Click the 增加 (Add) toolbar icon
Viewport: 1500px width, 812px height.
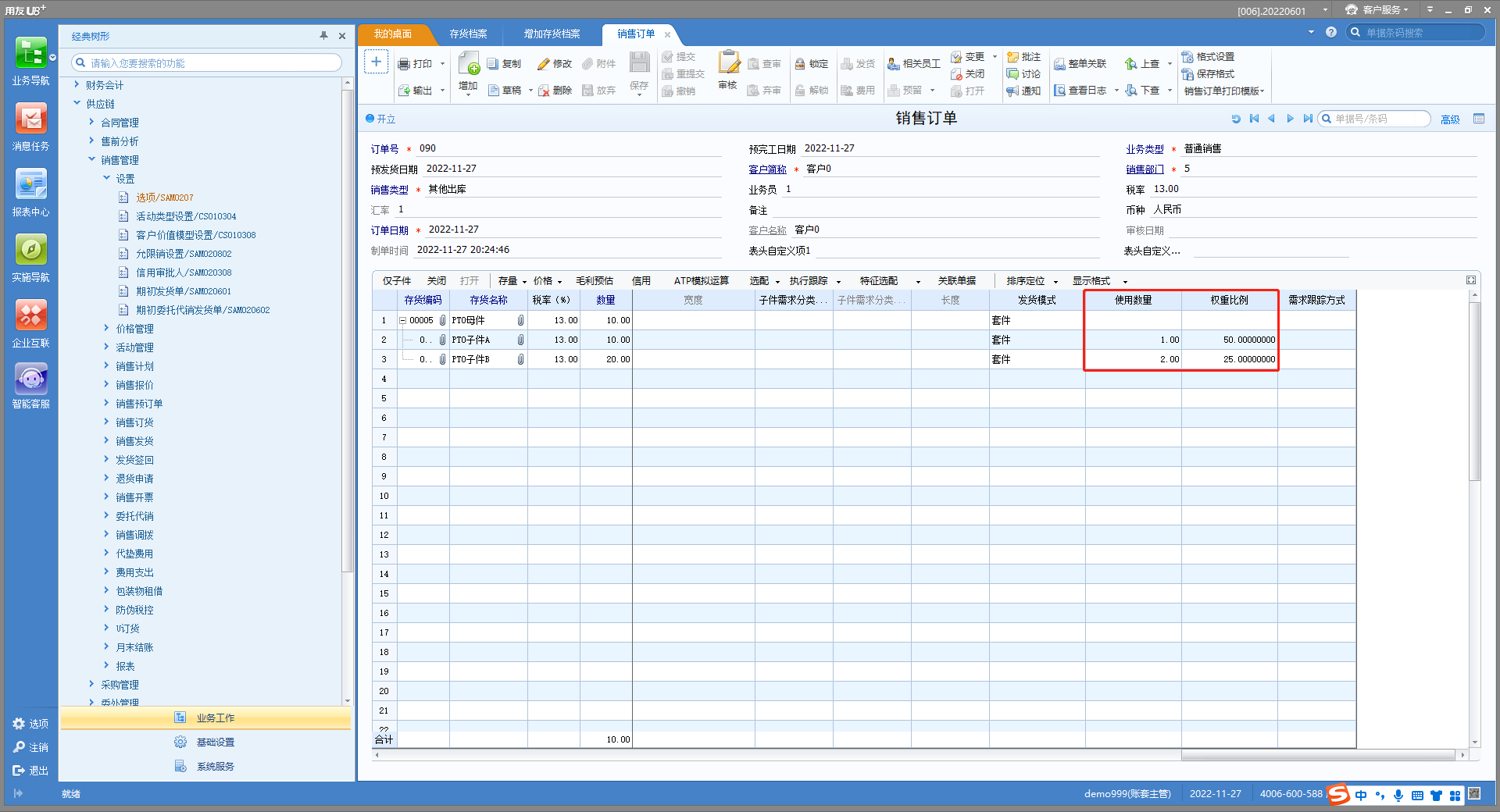click(469, 63)
